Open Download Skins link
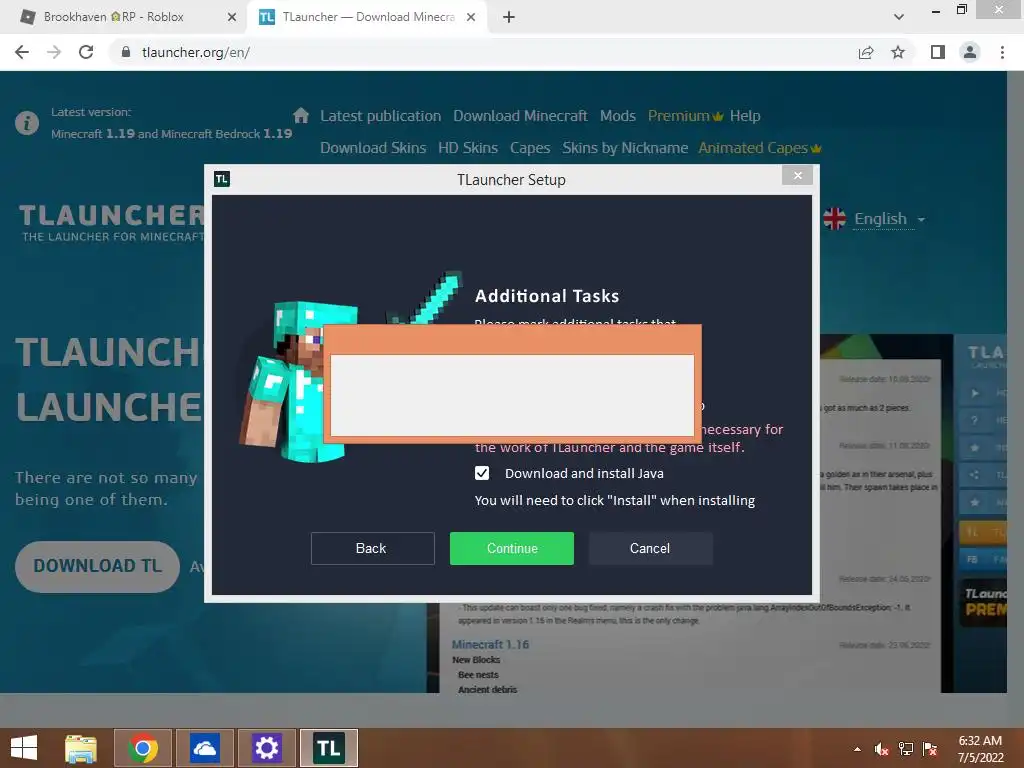Image resolution: width=1024 pixels, height=768 pixels. 373,148
